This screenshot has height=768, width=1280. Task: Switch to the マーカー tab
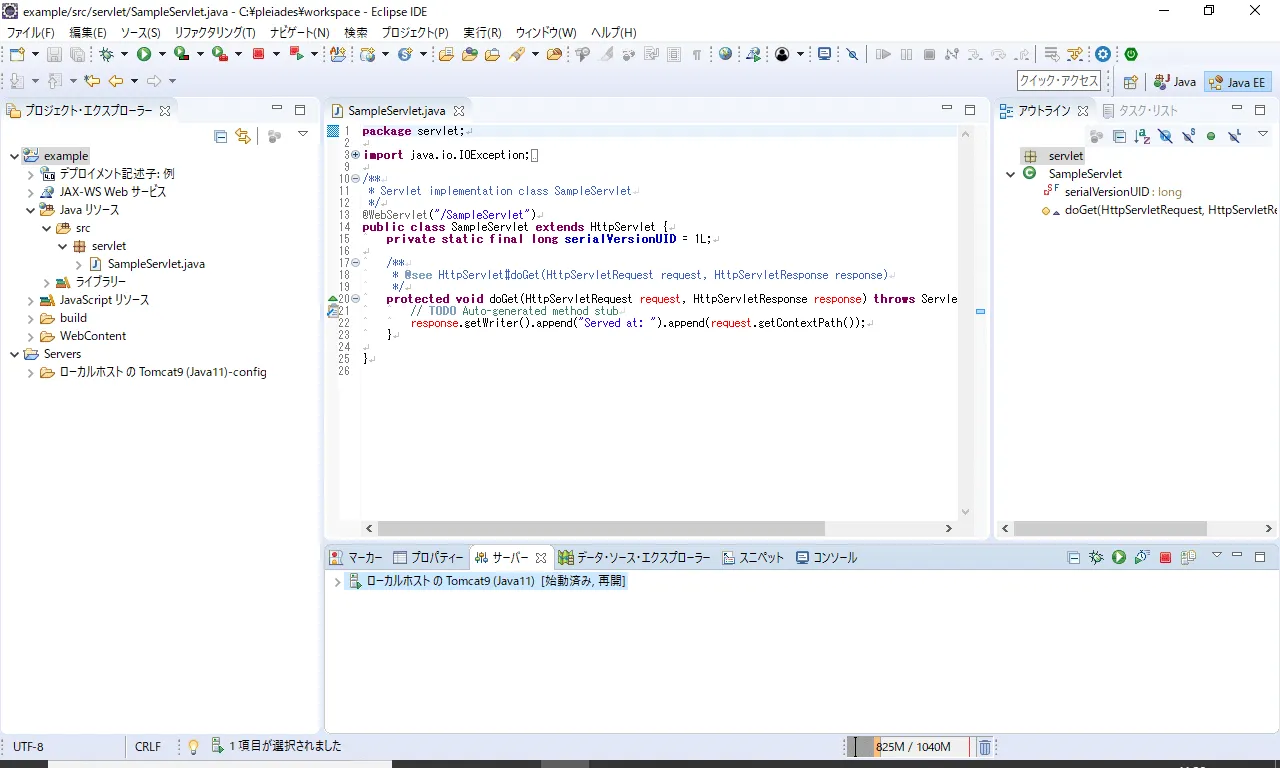coord(356,558)
